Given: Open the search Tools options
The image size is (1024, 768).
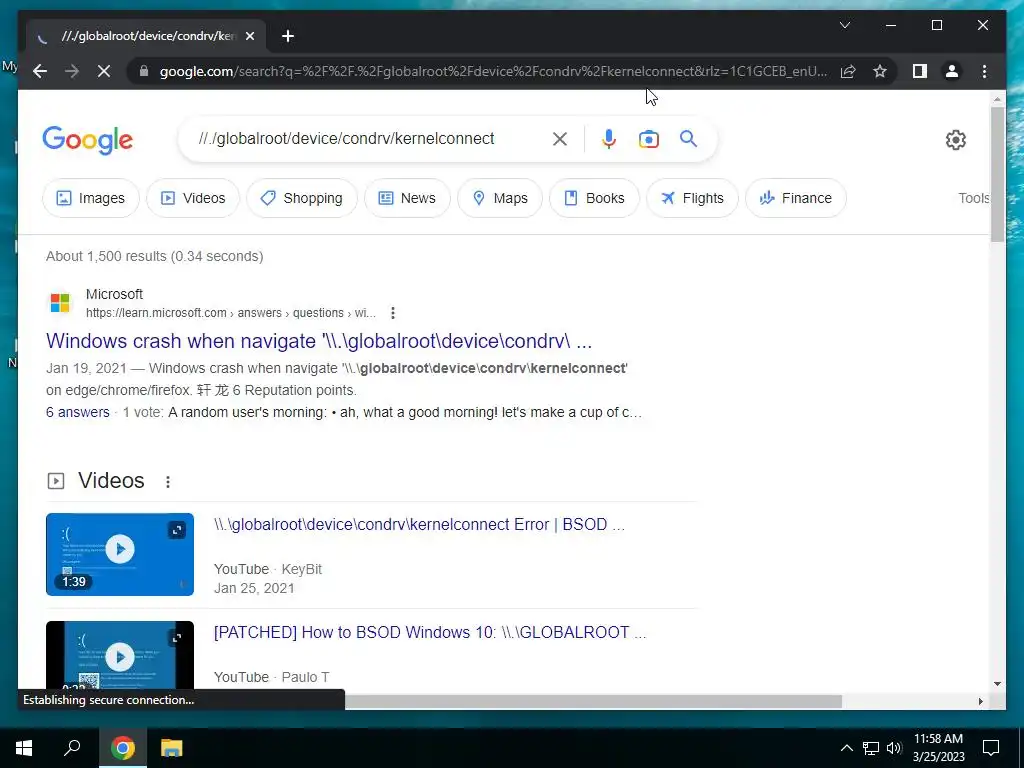Looking at the screenshot, I should (974, 198).
